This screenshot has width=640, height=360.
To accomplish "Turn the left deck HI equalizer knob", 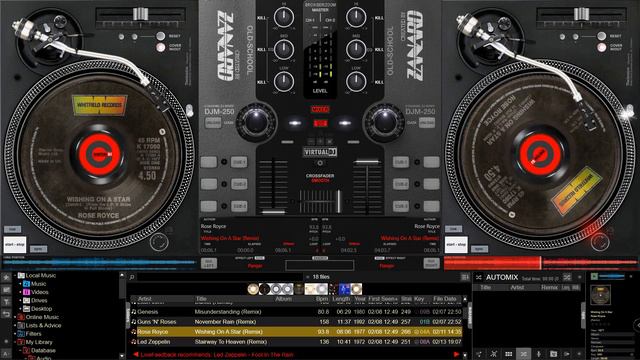I will (284, 17).
